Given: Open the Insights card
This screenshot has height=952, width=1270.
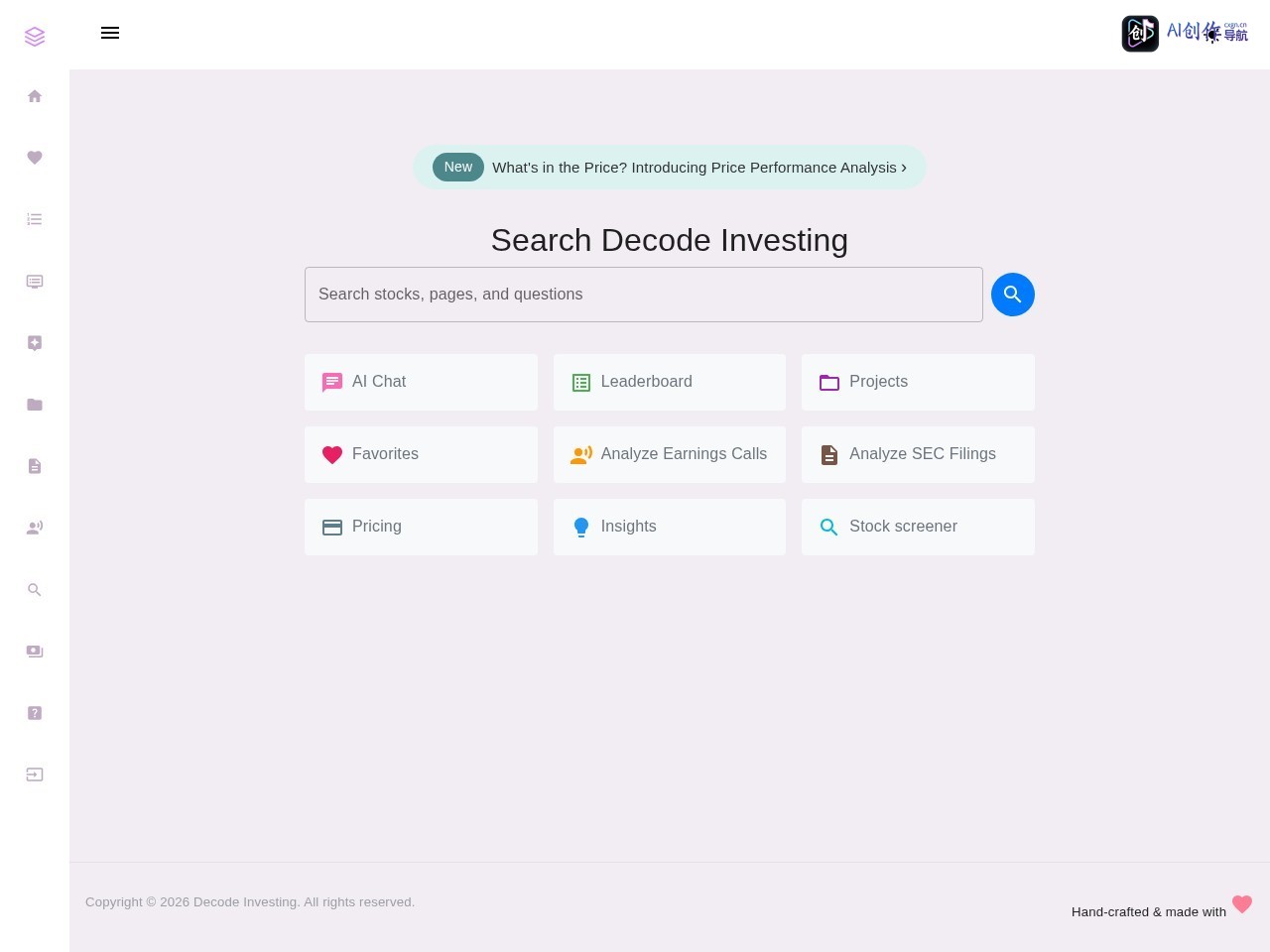Looking at the screenshot, I should point(670,527).
